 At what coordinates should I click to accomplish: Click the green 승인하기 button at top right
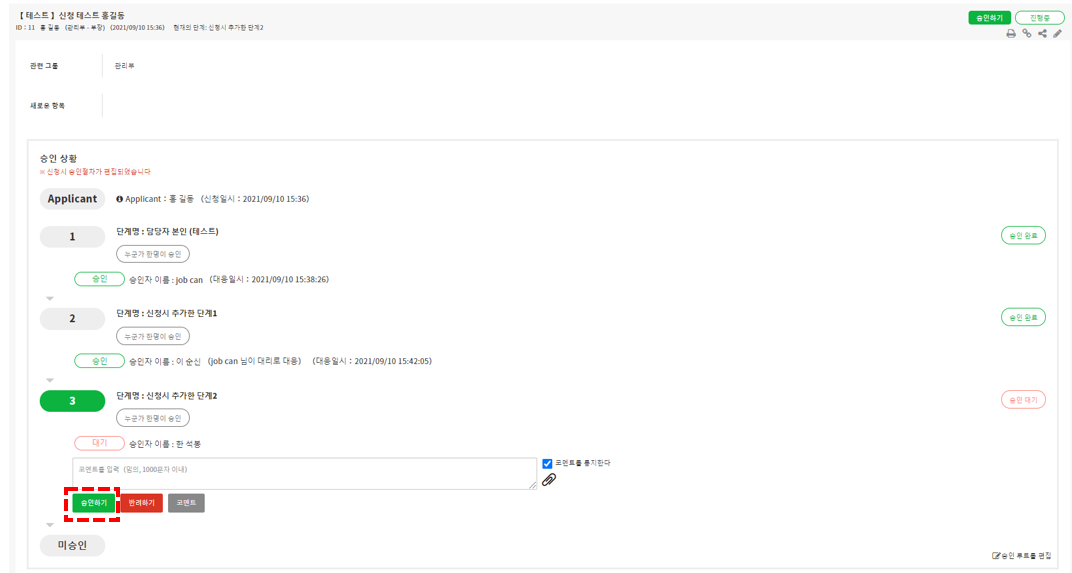point(989,18)
